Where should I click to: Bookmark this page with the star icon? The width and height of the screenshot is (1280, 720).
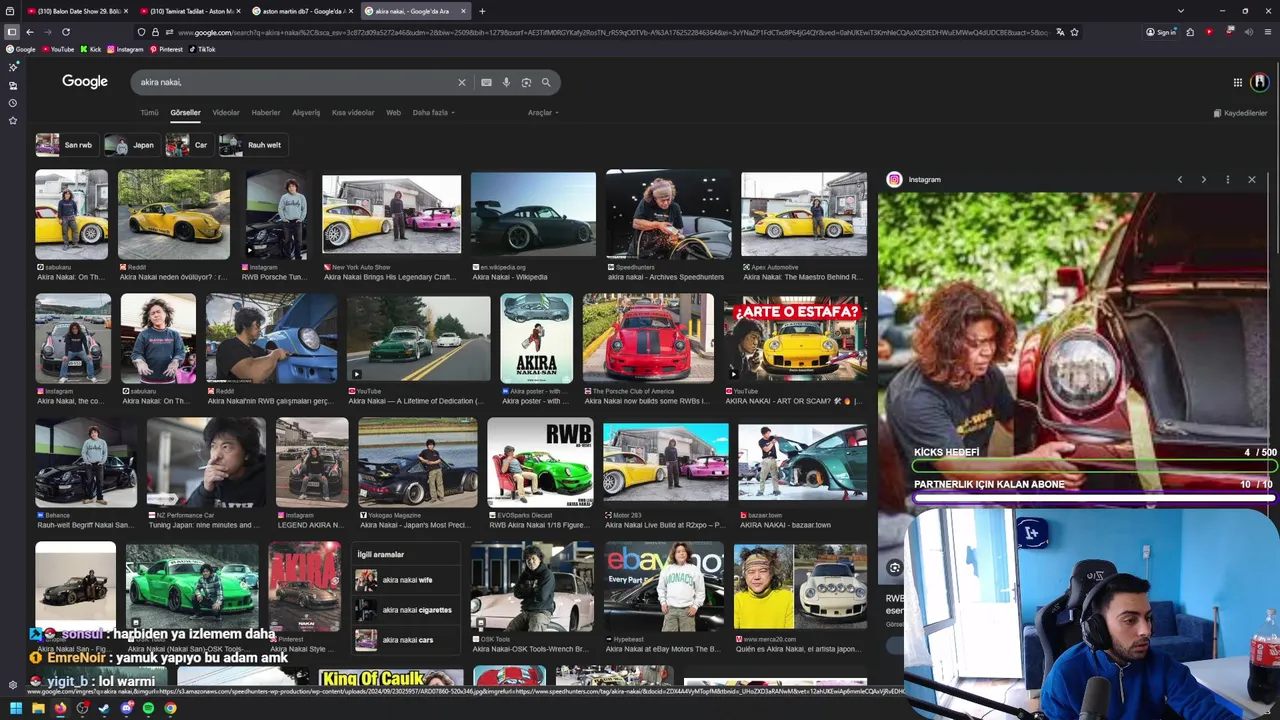[x=1074, y=32]
